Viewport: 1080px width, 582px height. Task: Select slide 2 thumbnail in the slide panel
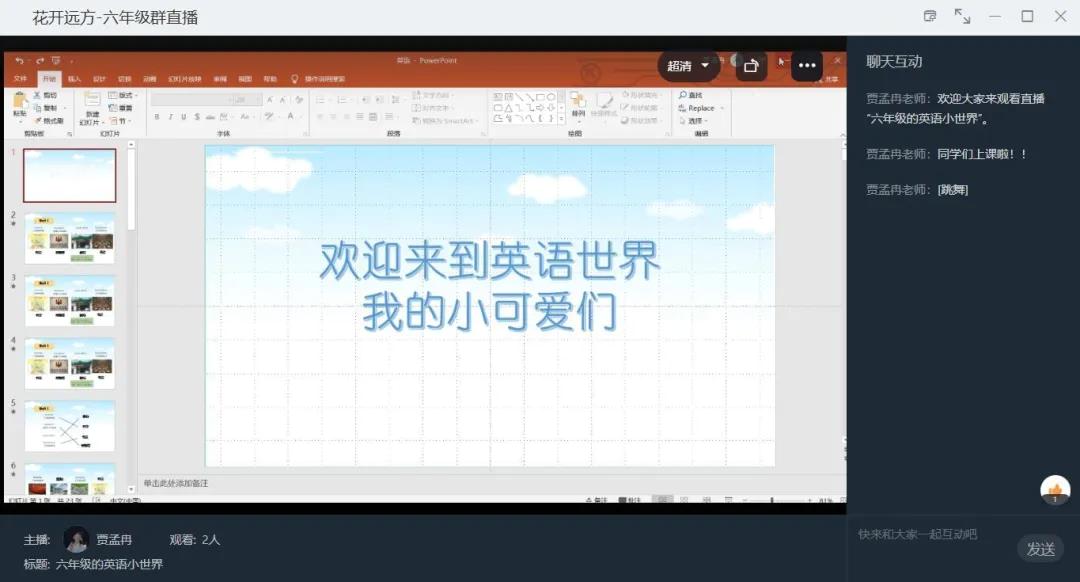click(x=70, y=238)
